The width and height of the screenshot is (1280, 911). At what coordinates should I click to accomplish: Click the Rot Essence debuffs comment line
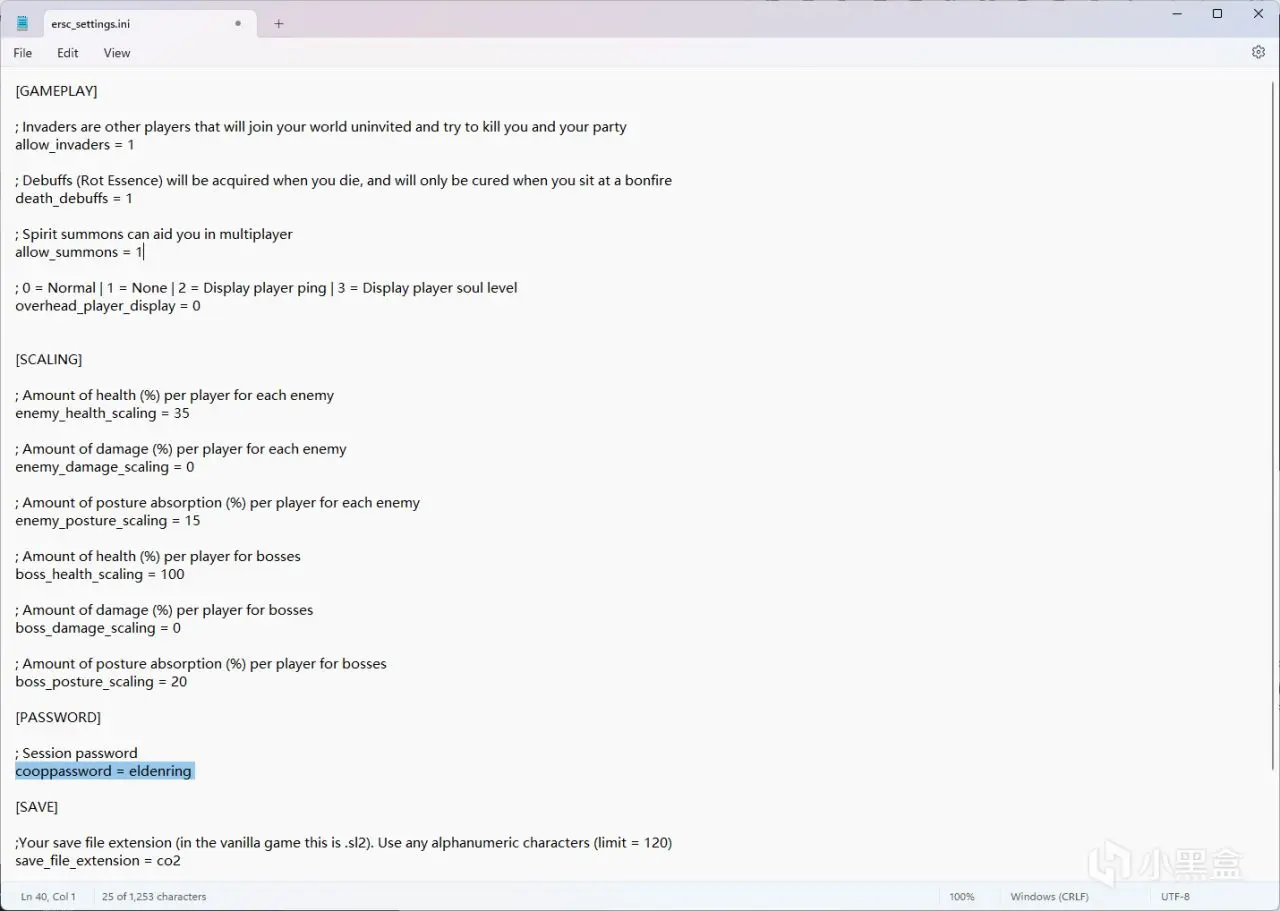[343, 181]
